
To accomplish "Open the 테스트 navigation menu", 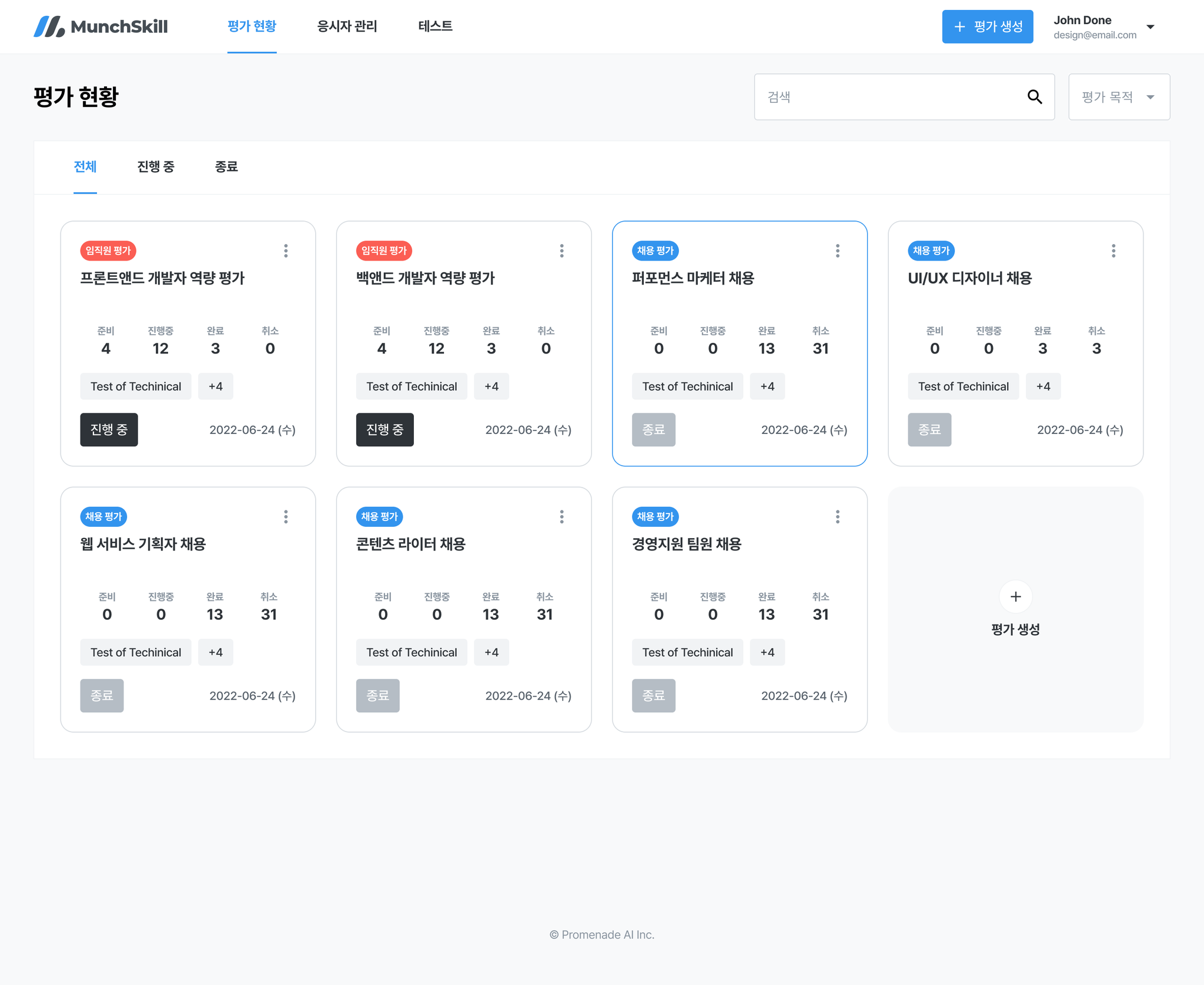I will click(435, 26).
